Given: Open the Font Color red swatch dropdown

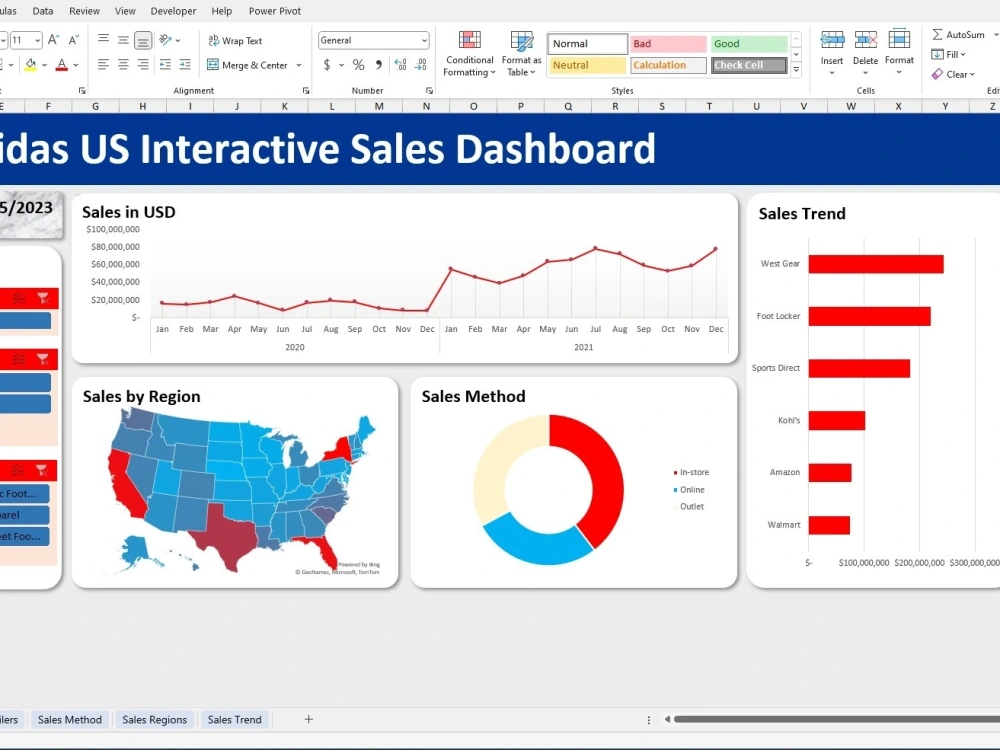Looking at the screenshot, I should point(74,64).
